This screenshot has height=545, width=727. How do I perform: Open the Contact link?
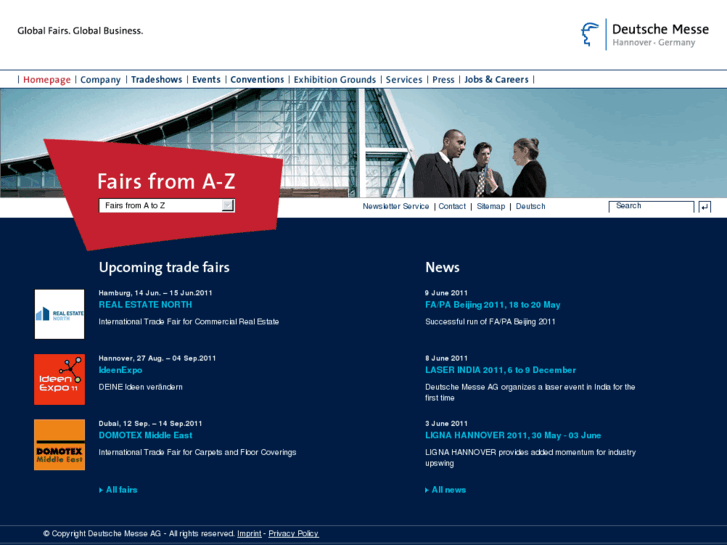(x=452, y=206)
